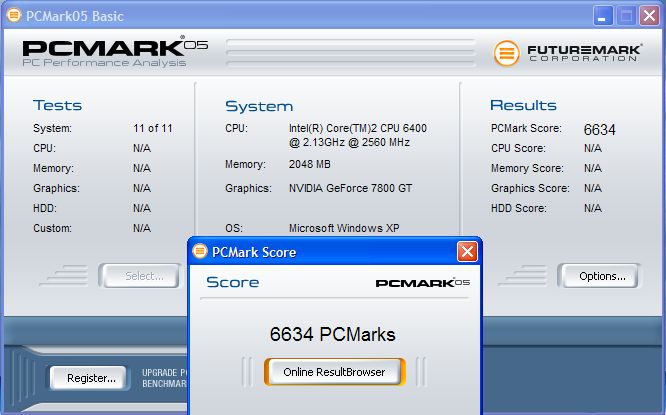Click the 6634 PCMarks score text
666x415 pixels.
click(333, 334)
